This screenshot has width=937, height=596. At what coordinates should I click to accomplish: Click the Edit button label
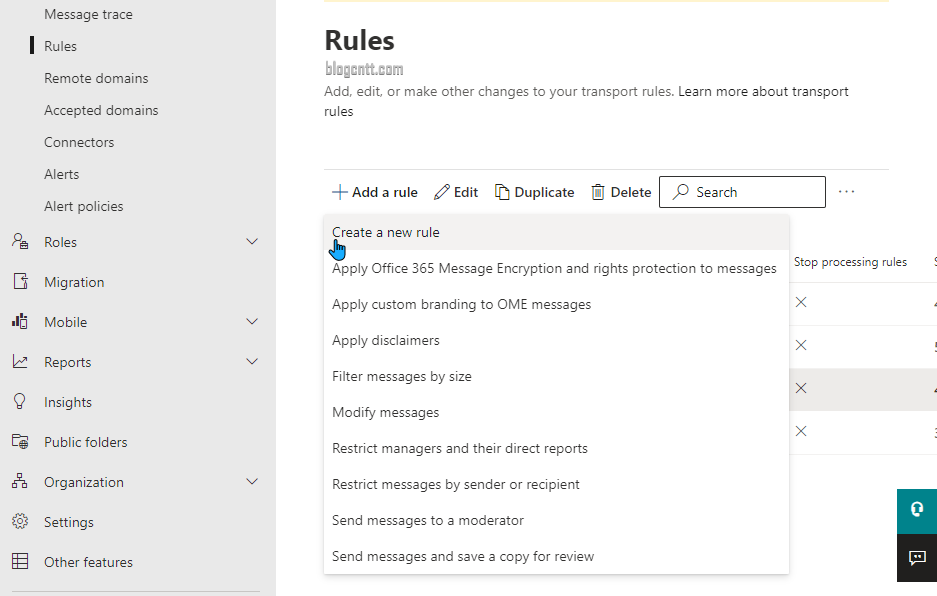[466, 192]
